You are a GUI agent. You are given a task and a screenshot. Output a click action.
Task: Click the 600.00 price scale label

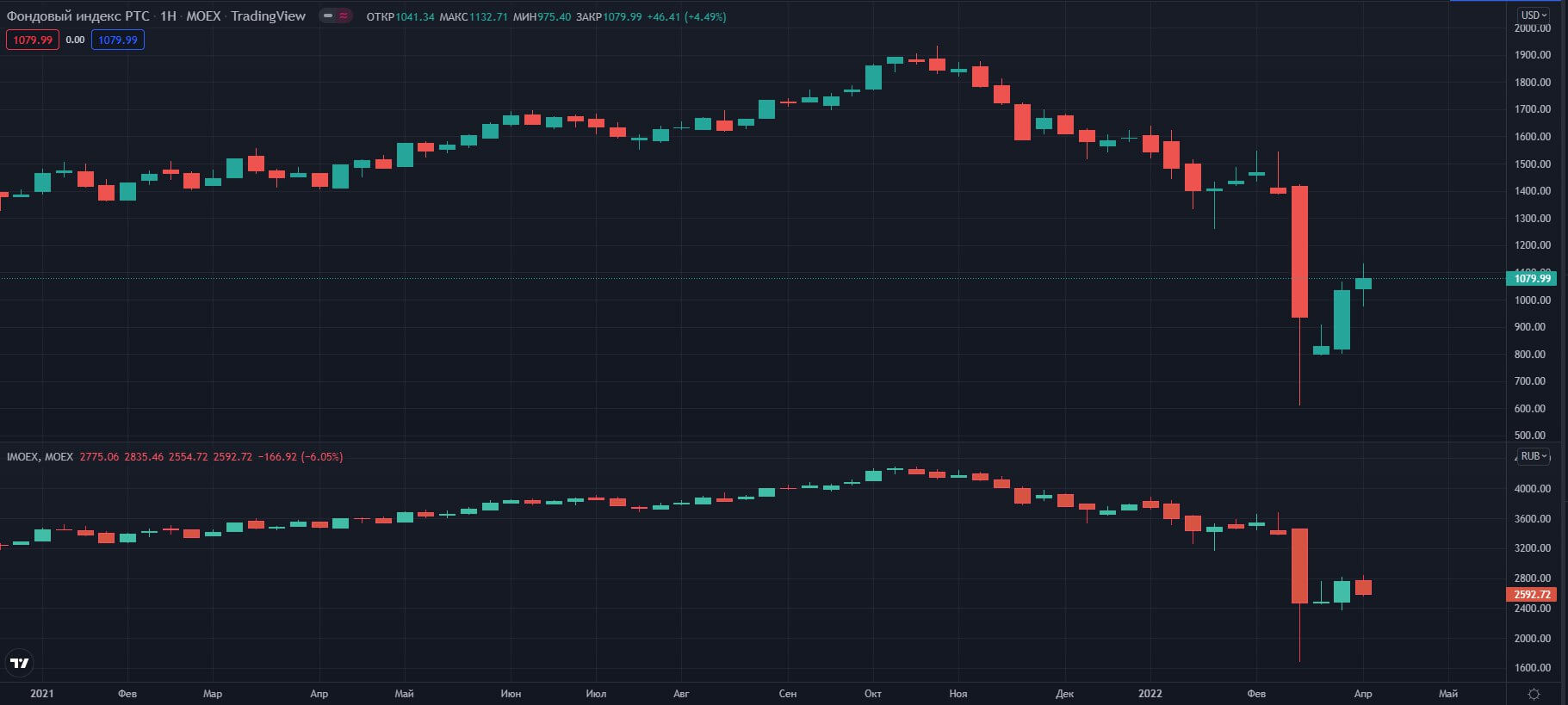point(1530,408)
